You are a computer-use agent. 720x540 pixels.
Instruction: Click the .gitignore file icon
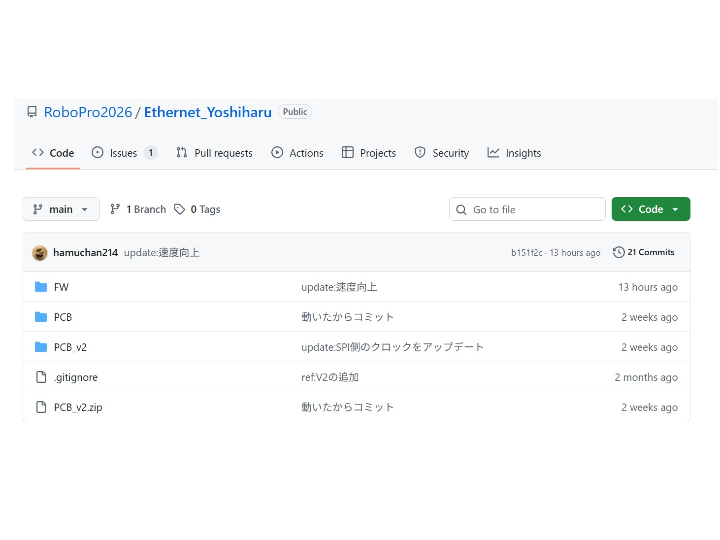tap(41, 377)
